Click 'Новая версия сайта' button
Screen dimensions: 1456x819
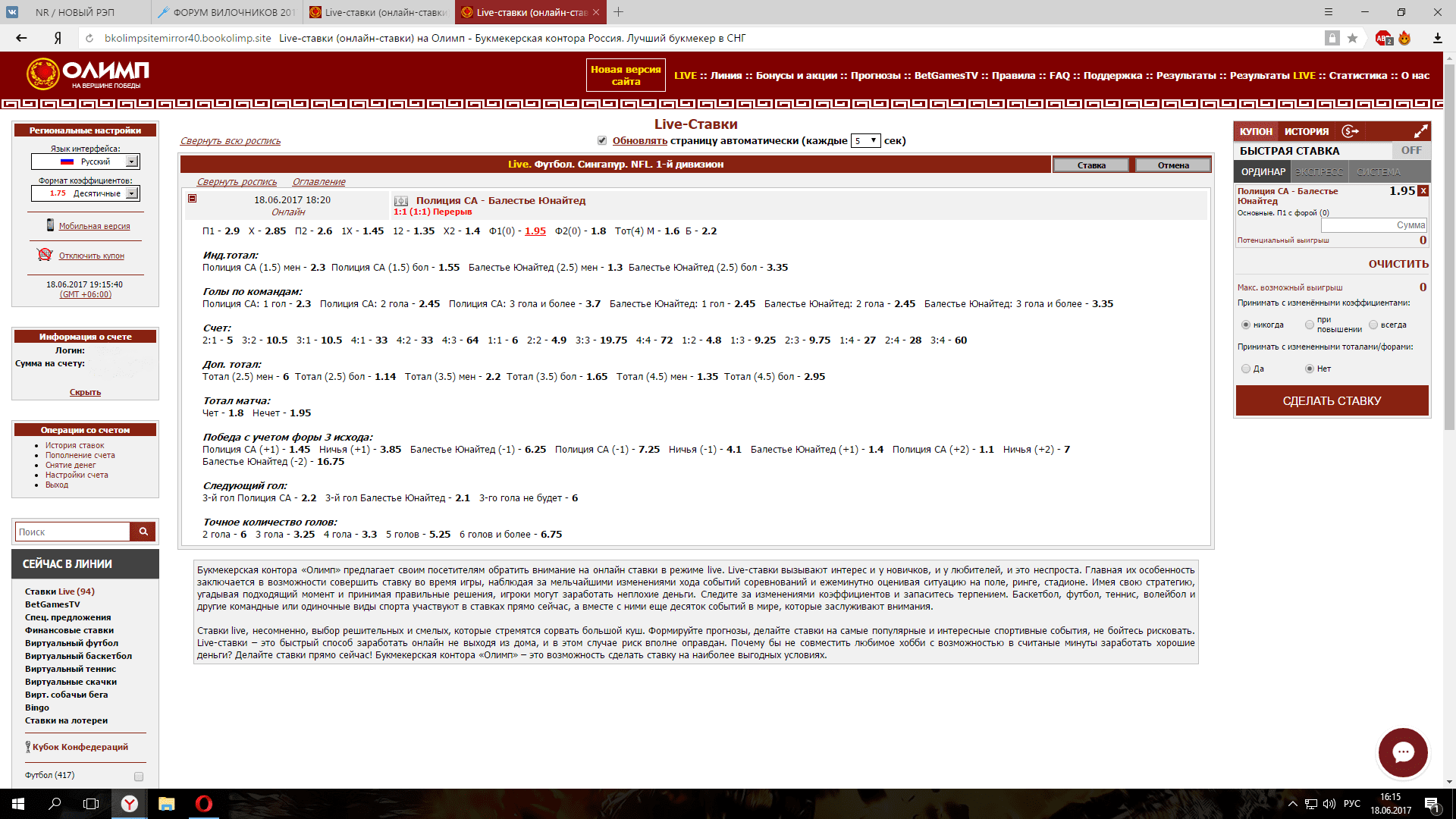[x=626, y=75]
